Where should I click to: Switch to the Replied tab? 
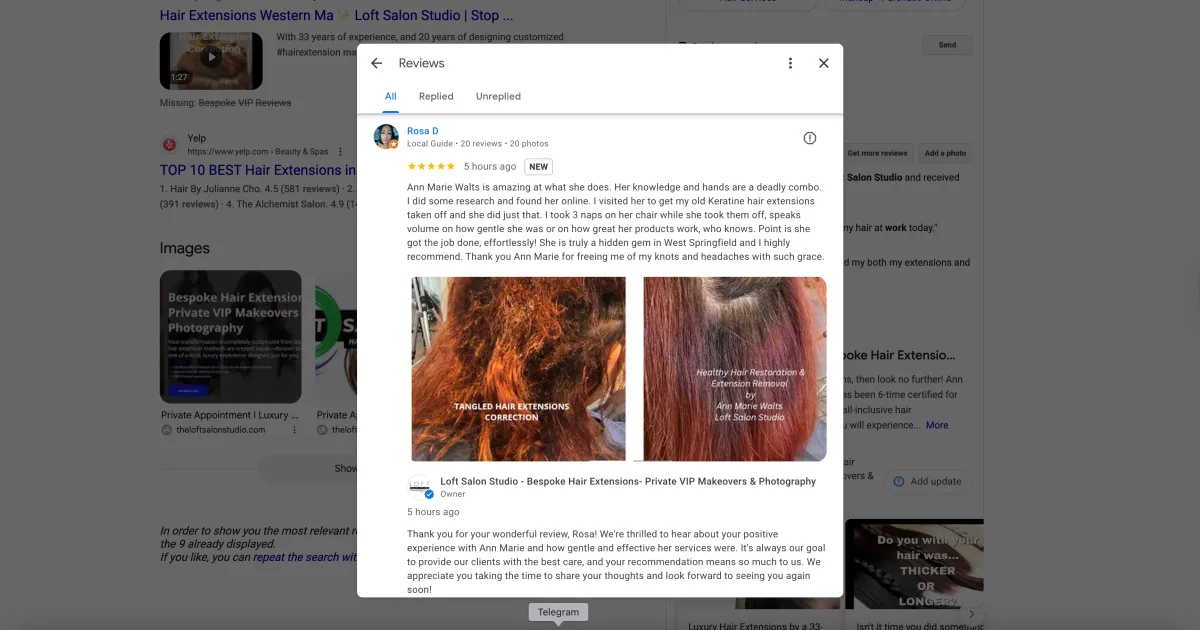[436, 97]
